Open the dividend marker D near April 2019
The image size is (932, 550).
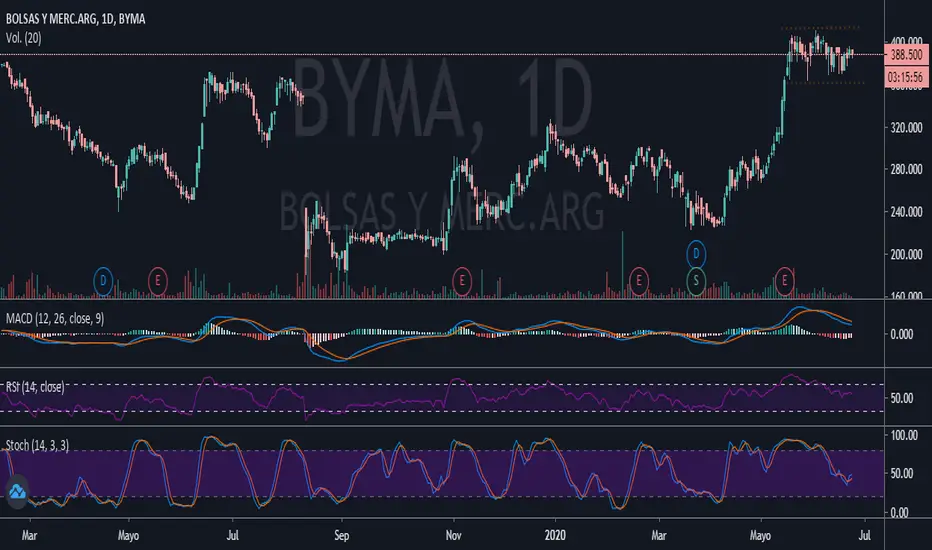click(x=103, y=281)
